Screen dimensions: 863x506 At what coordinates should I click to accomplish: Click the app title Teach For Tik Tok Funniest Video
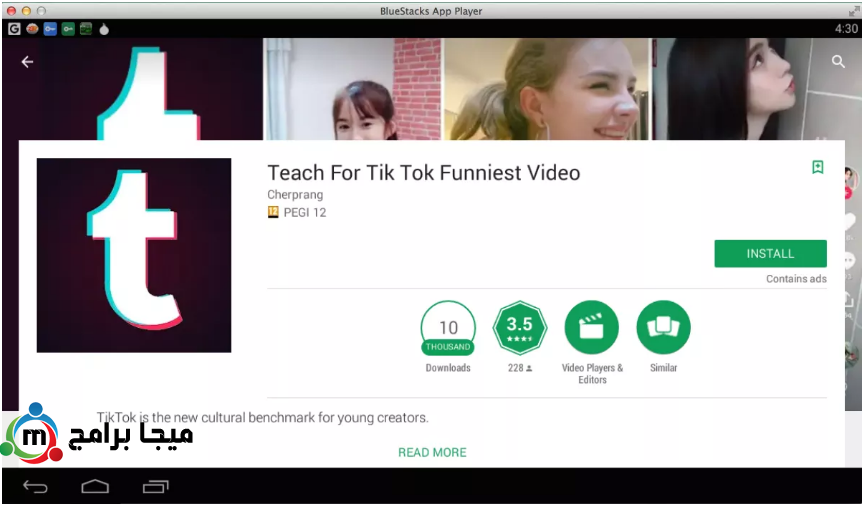424,173
